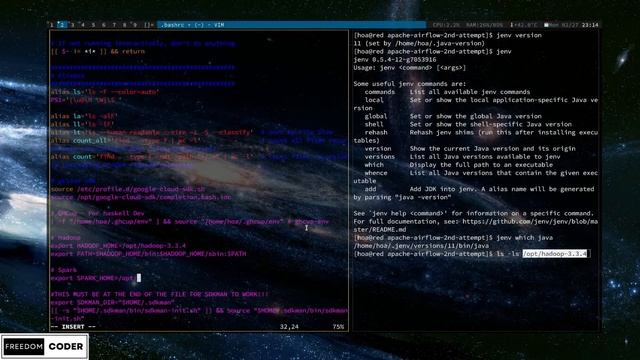Click the CPU usage indicator
This screenshot has width=640, height=360.
pos(446,25)
